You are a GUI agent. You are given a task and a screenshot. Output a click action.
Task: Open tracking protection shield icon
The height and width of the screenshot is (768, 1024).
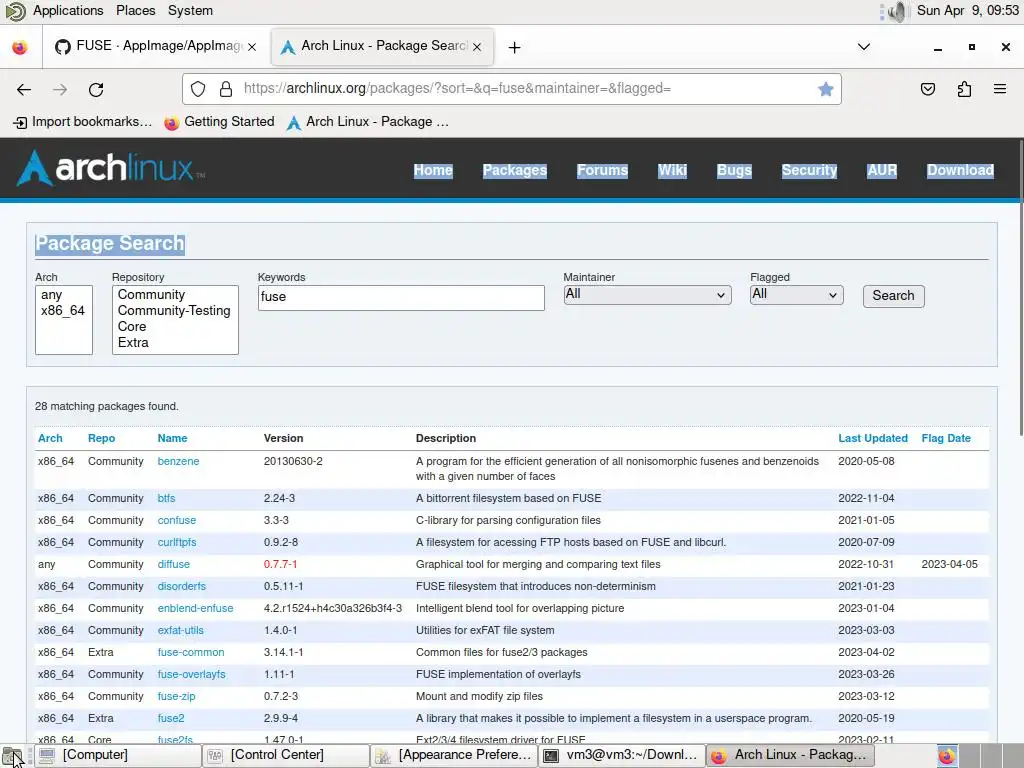(x=198, y=89)
